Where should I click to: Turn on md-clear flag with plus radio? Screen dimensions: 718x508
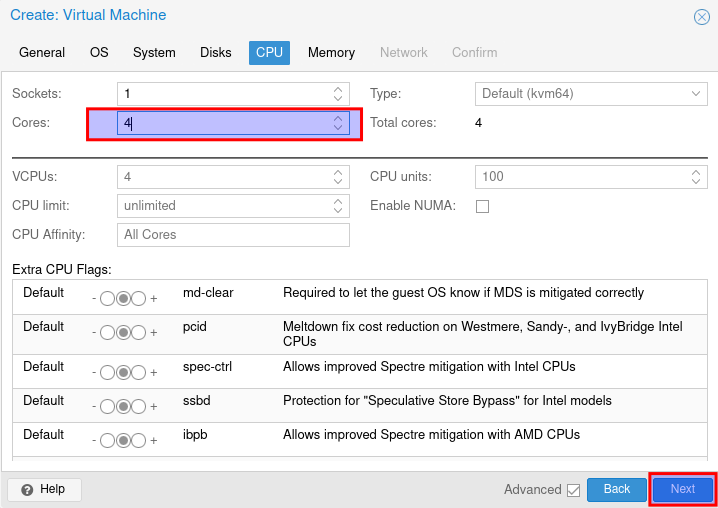point(139,299)
